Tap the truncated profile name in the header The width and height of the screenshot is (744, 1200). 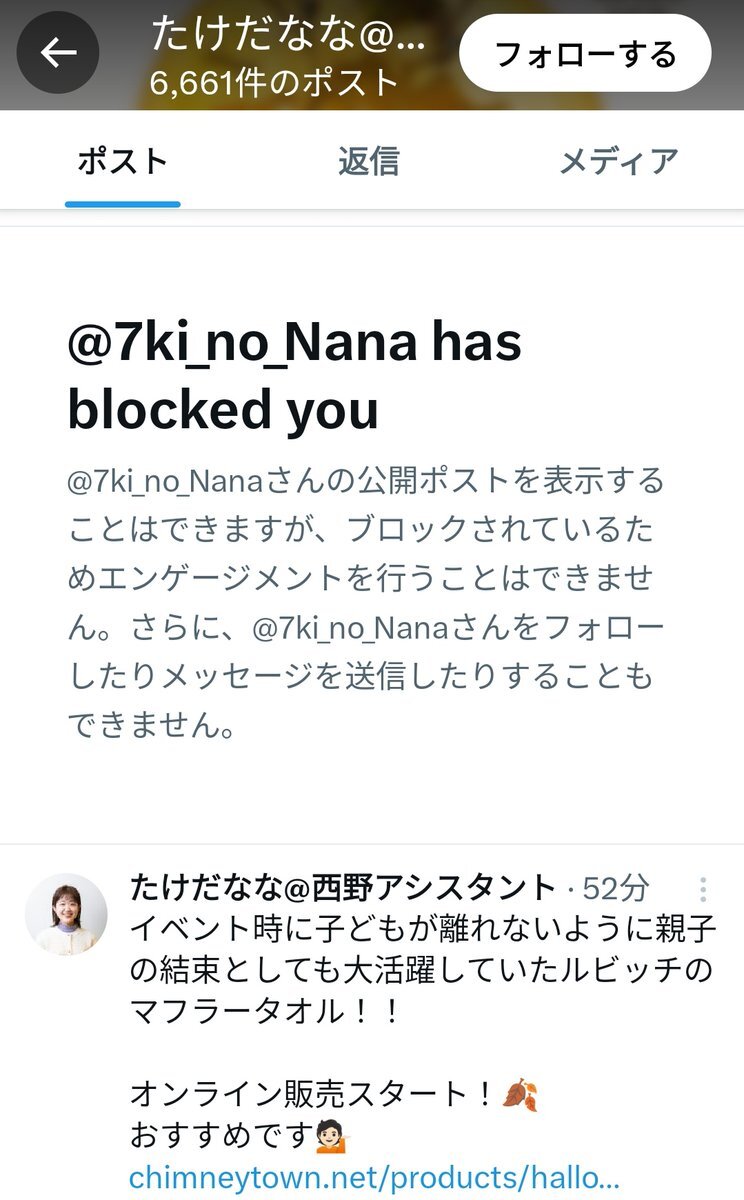[289, 34]
